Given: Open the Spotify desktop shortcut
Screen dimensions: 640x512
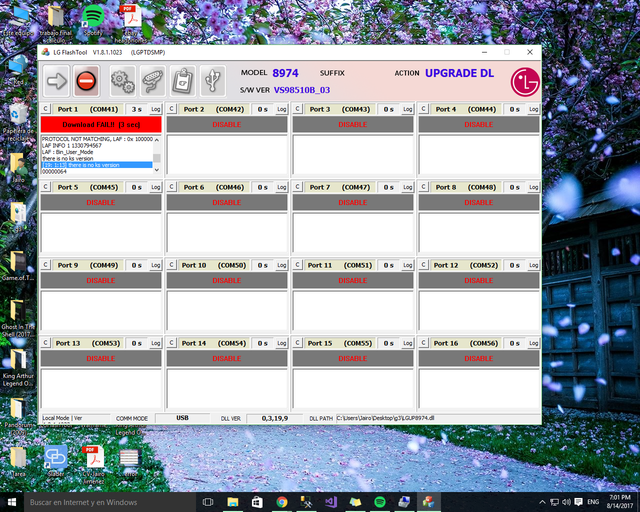Looking at the screenshot, I should click(93, 20).
